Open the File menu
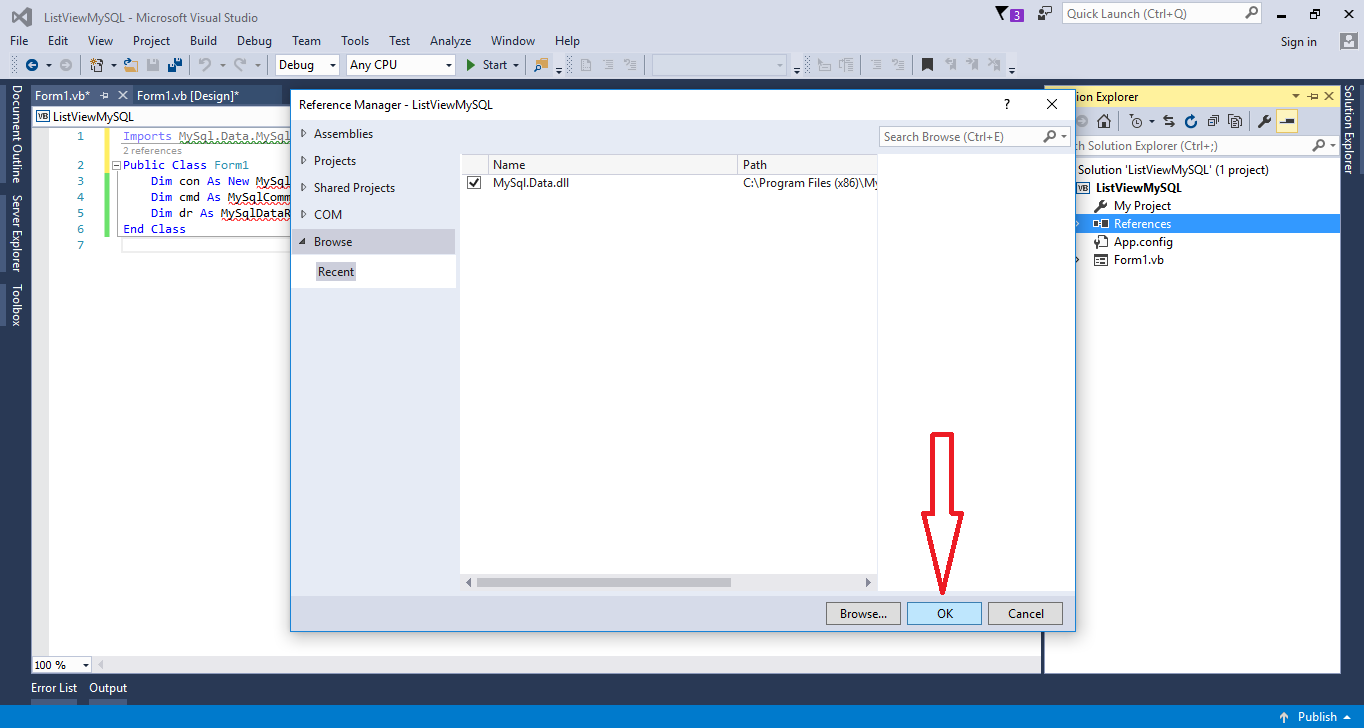 point(19,41)
